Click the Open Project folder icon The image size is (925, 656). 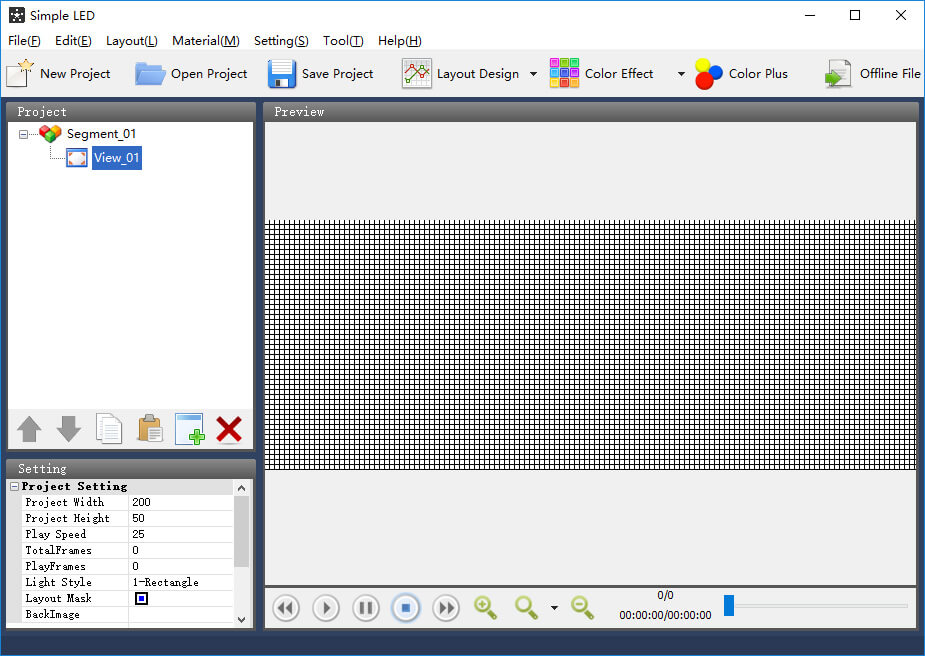[x=150, y=74]
